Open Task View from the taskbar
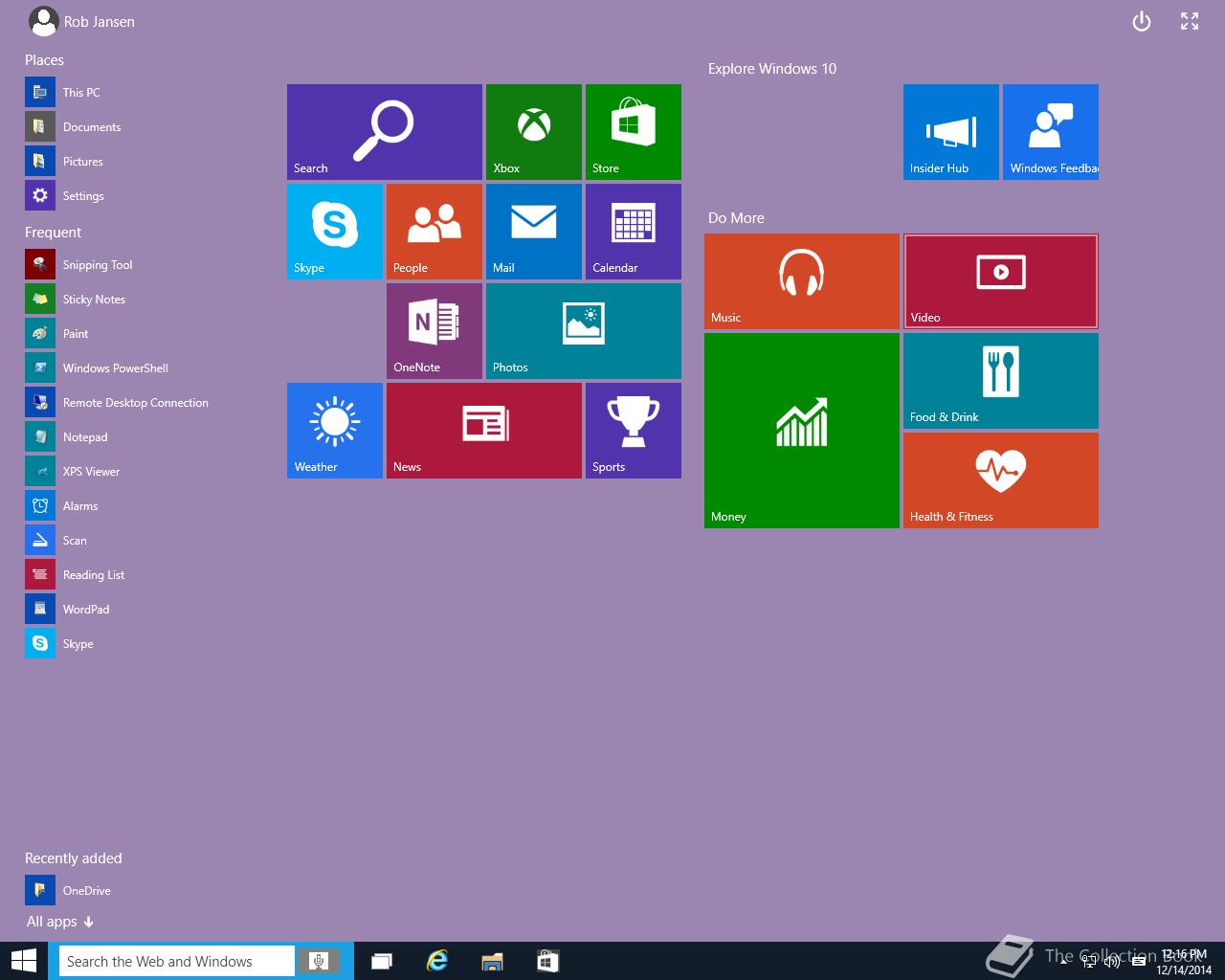The image size is (1225, 980). (382, 961)
